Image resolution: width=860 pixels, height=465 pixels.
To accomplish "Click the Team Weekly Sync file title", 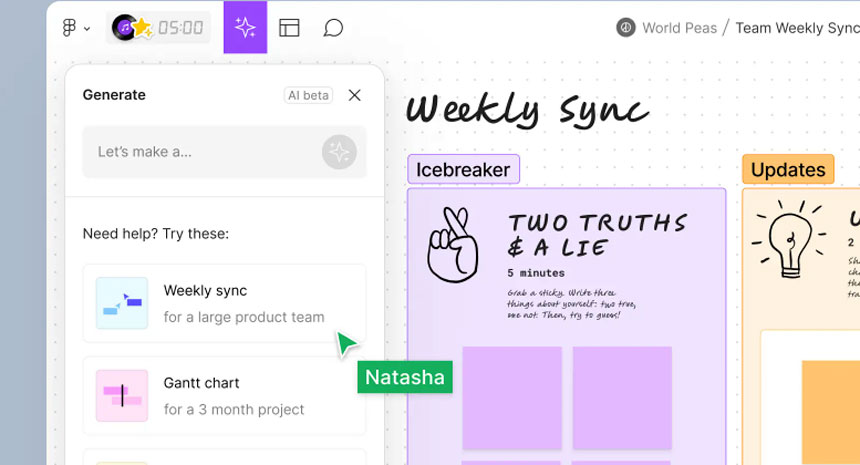I will point(796,28).
